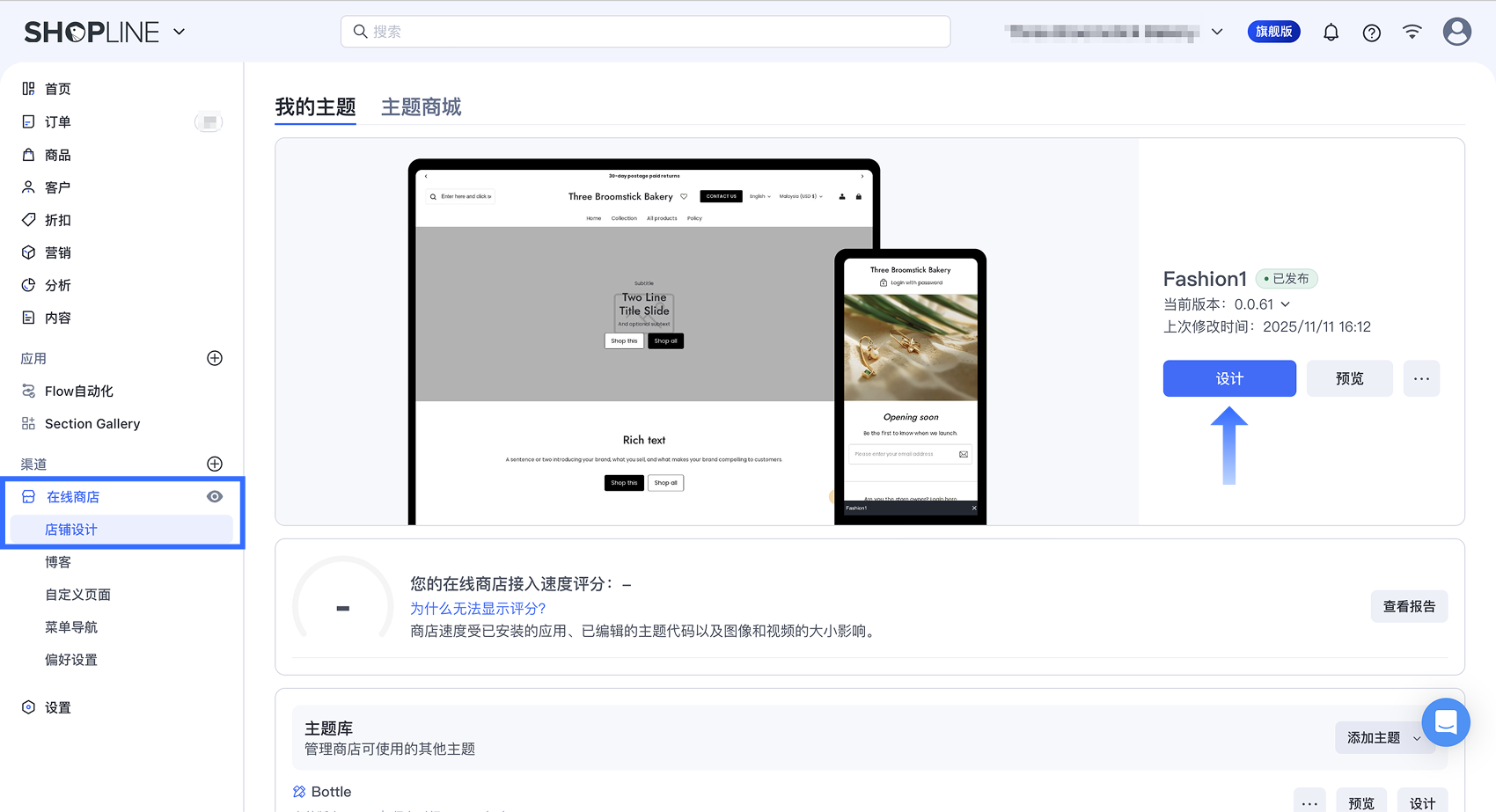Click the network wifi status icon
This screenshot has height=812, width=1496.
[1412, 33]
